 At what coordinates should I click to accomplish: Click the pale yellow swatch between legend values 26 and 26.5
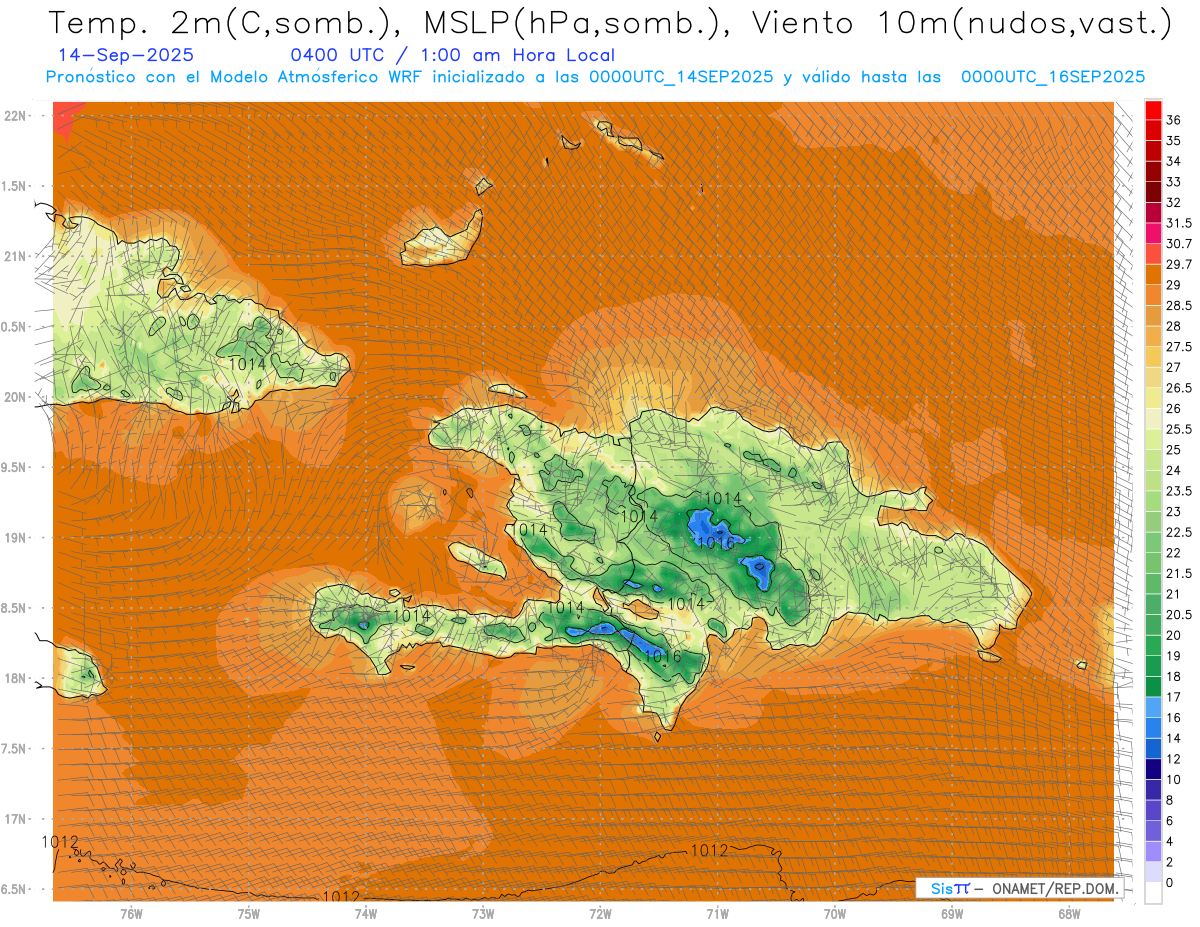pyautogui.click(x=1153, y=398)
